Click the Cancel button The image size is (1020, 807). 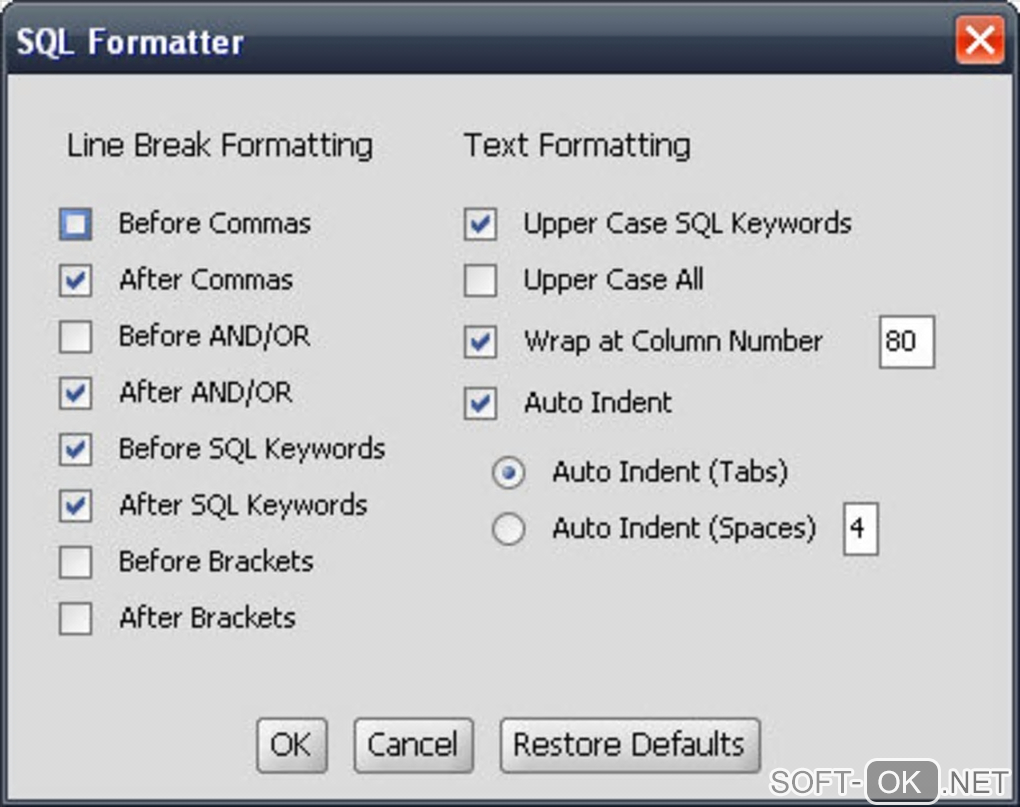tap(413, 745)
